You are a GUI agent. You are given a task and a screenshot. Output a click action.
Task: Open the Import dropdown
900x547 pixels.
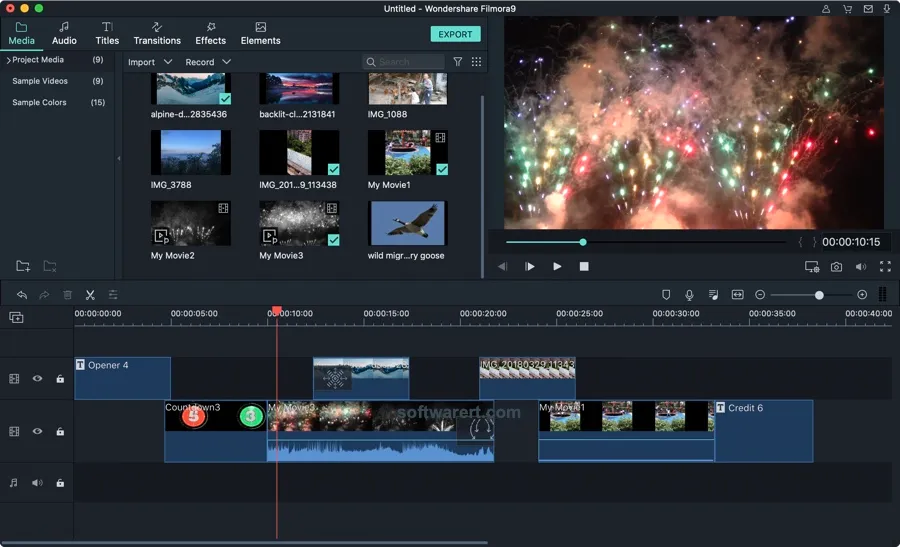[150, 62]
